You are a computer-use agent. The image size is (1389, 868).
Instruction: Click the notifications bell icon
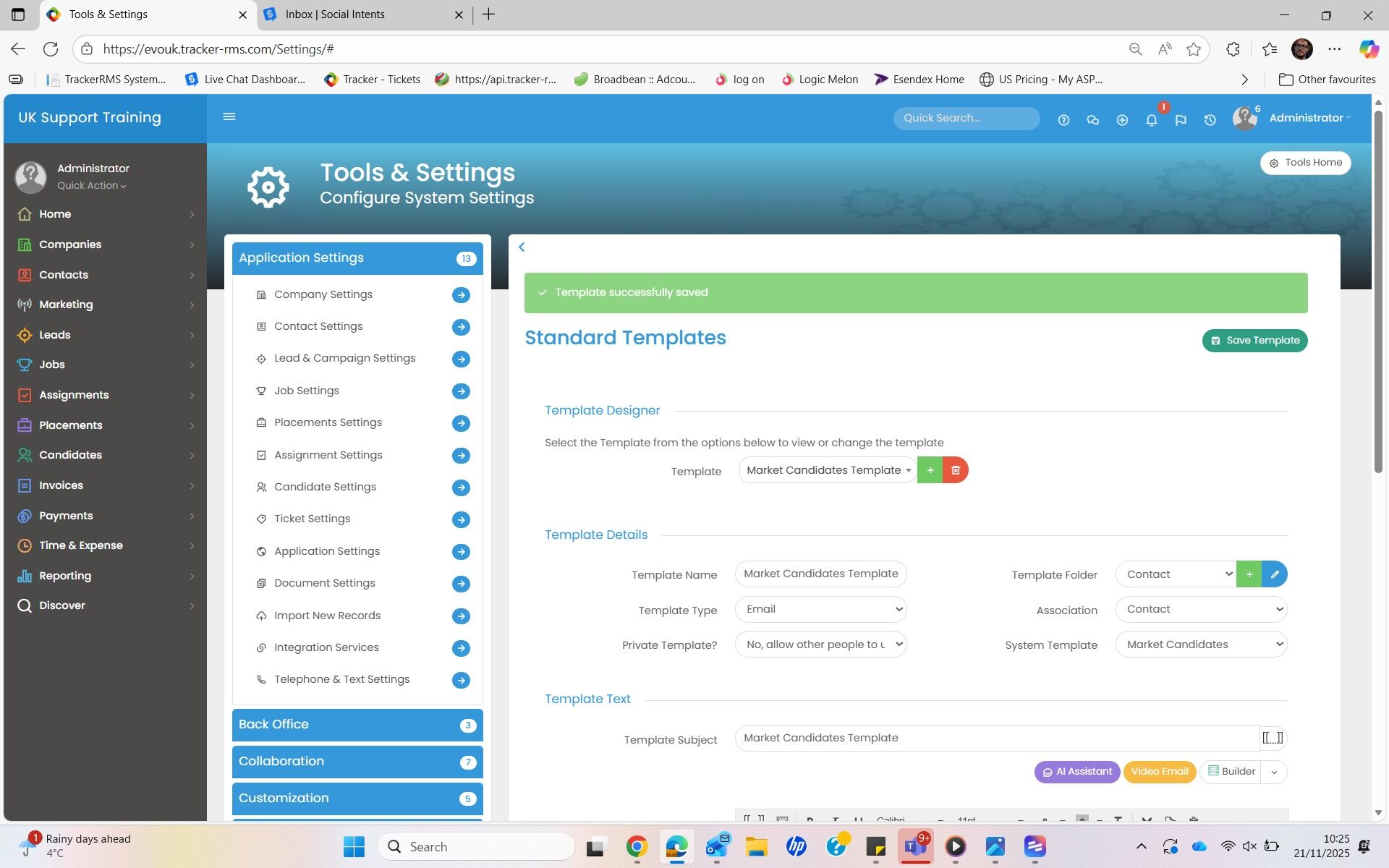(x=1151, y=120)
